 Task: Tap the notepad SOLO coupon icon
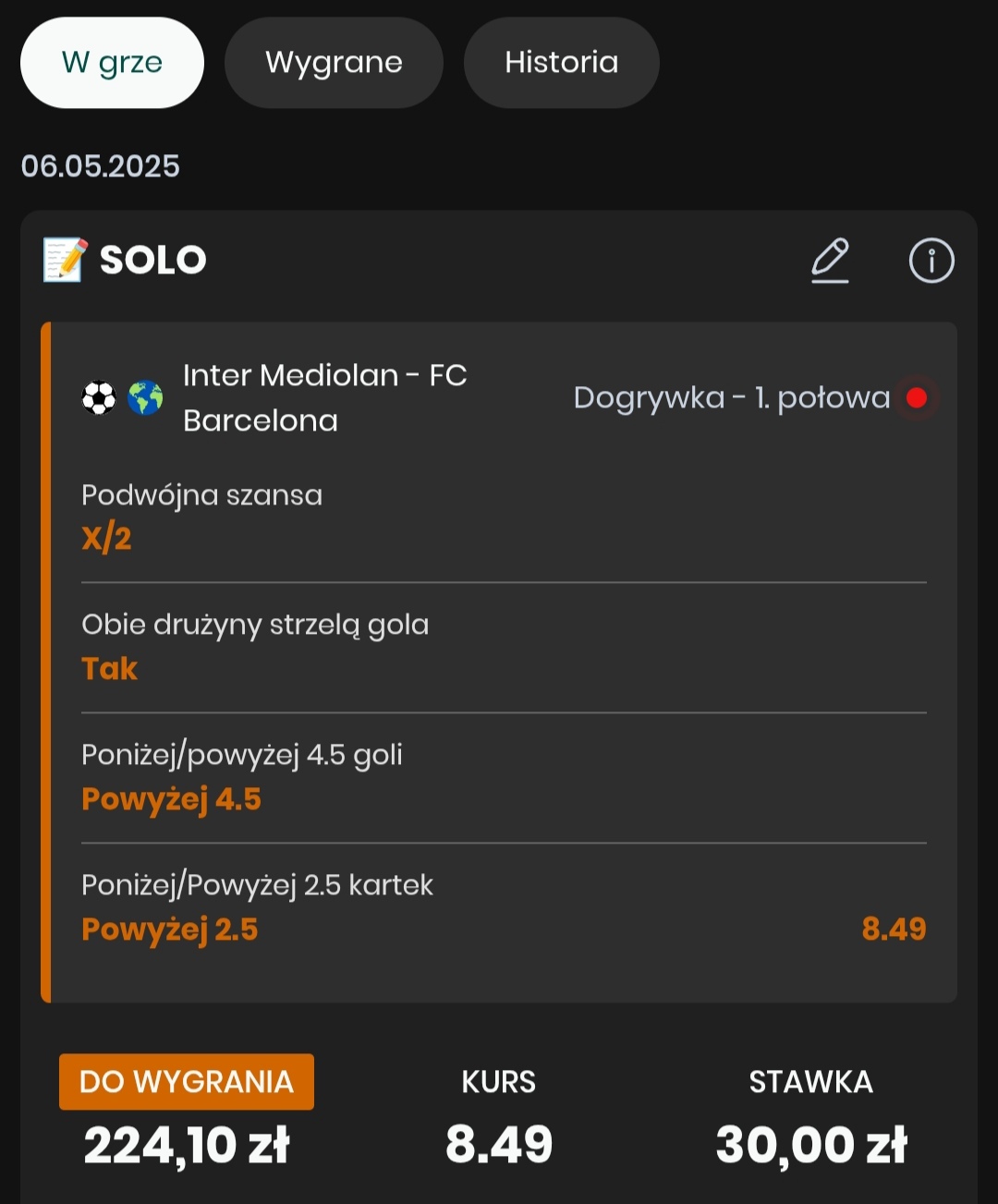click(66, 260)
